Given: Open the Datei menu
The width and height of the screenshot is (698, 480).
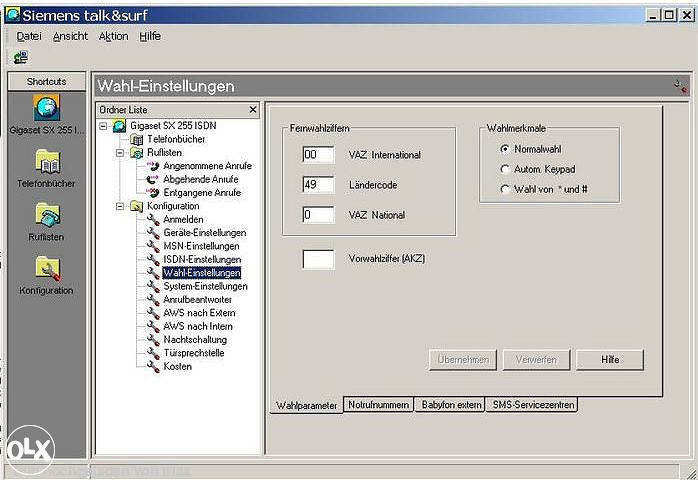Looking at the screenshot, I should click(x=29, y=36).
